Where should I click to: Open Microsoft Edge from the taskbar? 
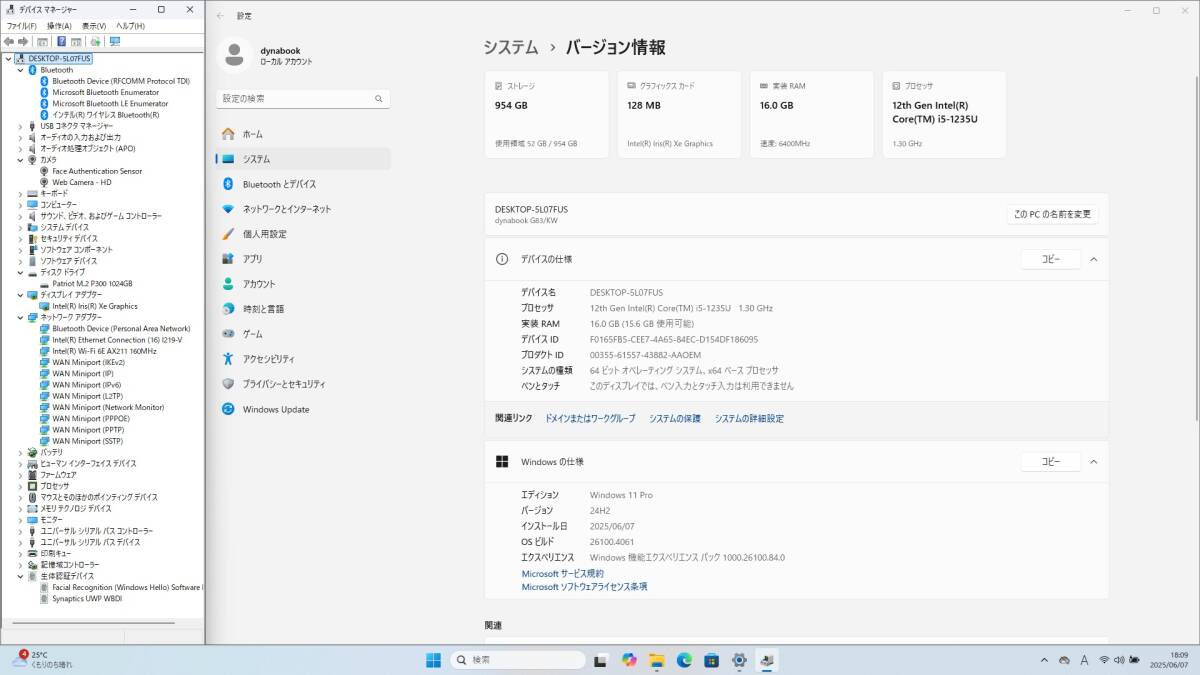tap(685, 660)
